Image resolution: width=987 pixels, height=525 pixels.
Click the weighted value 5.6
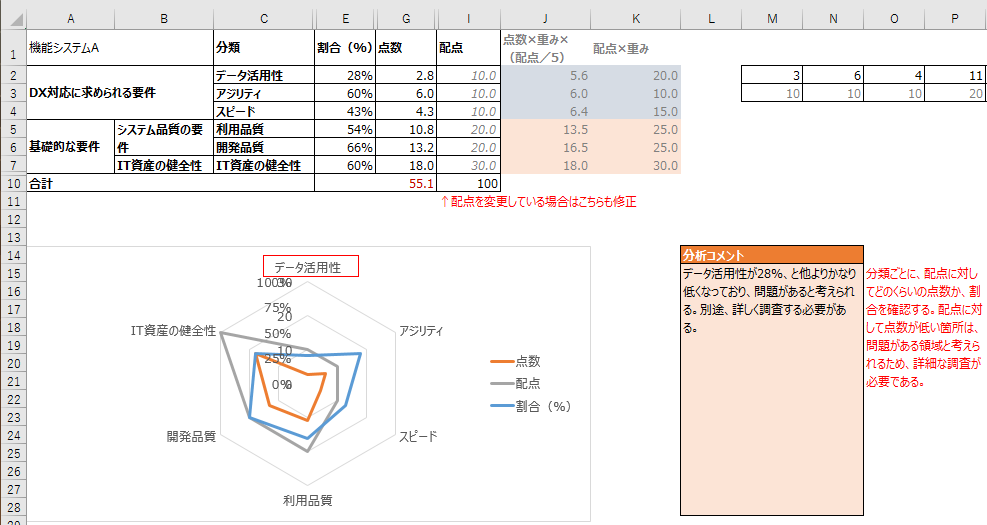tap(545, 76)
